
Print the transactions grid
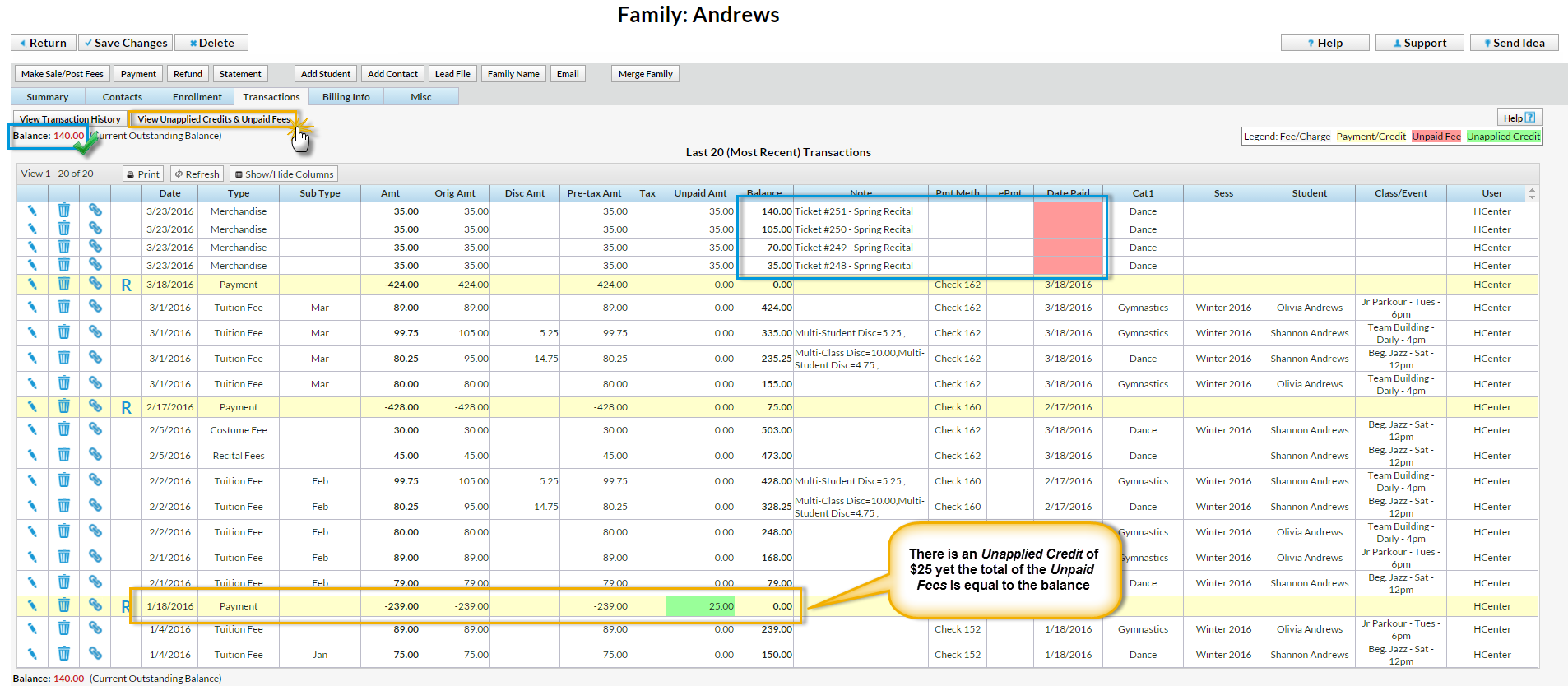[143, 174]
